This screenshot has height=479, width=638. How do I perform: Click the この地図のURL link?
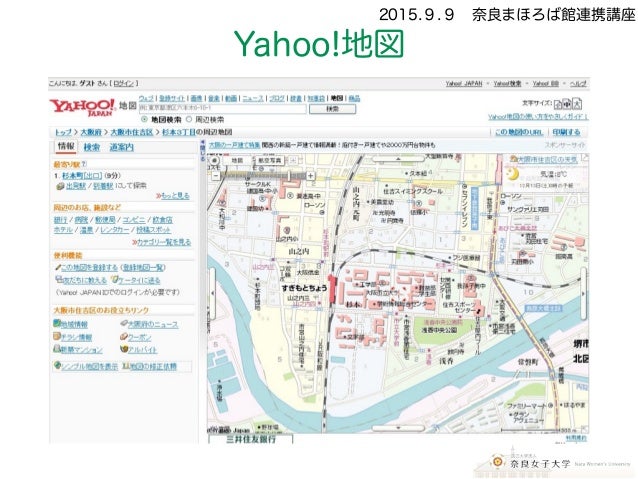519,132
